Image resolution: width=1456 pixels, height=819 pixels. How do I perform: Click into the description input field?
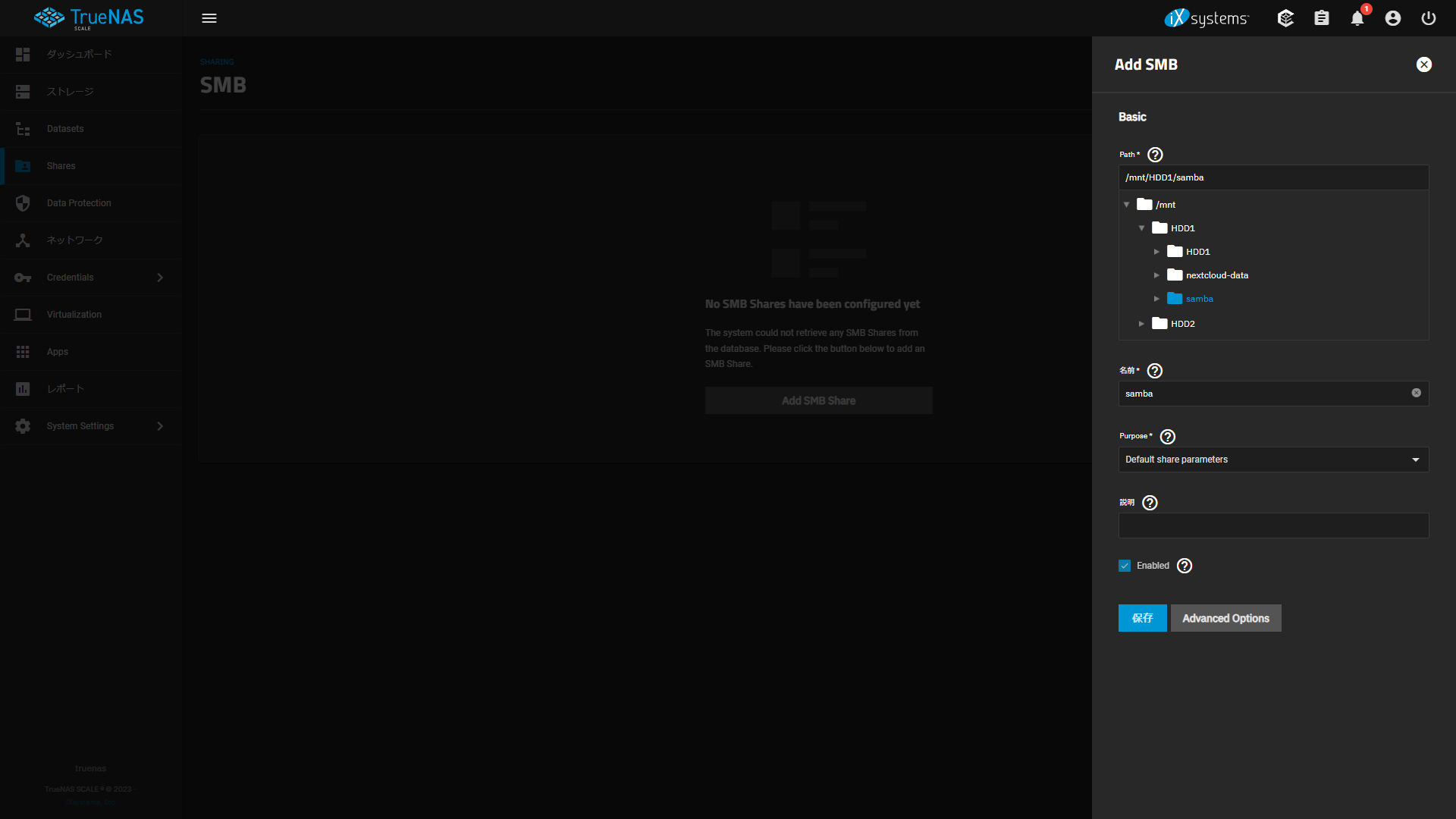pyautogui.click(x=1273, y=526)
